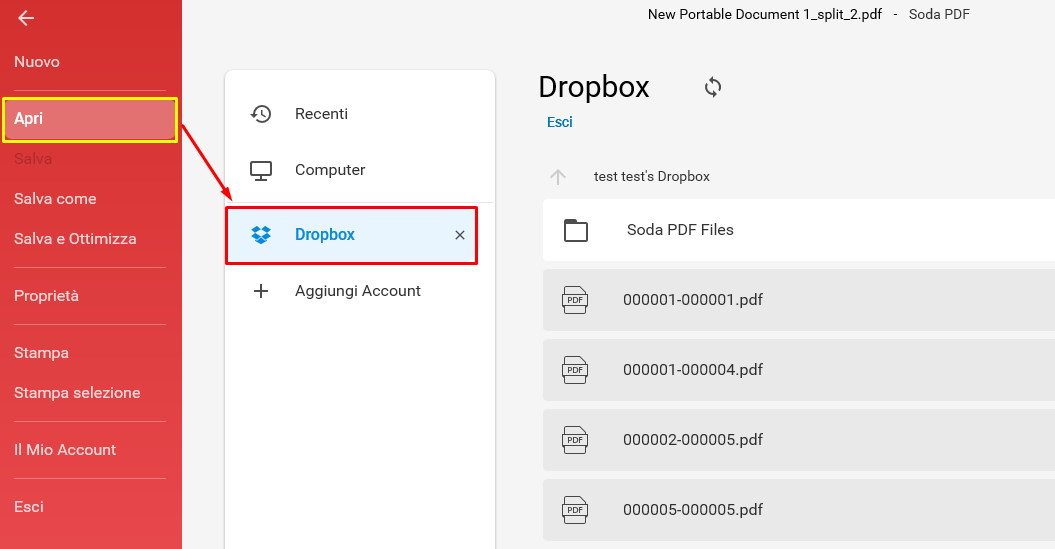Click the folder icon of Soda PDF Files
The height and width of the screenshot is (549, 1055).
[575, 230]
